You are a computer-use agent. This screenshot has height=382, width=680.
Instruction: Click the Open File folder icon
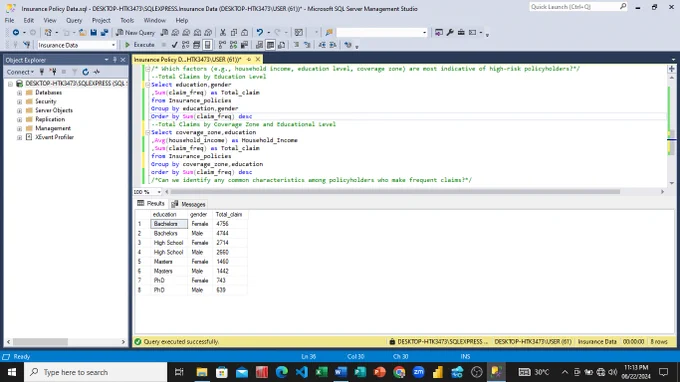tap(82, 33)
